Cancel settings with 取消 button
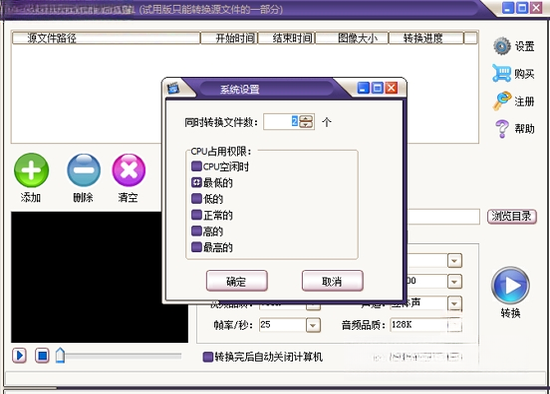 [332, 281]
